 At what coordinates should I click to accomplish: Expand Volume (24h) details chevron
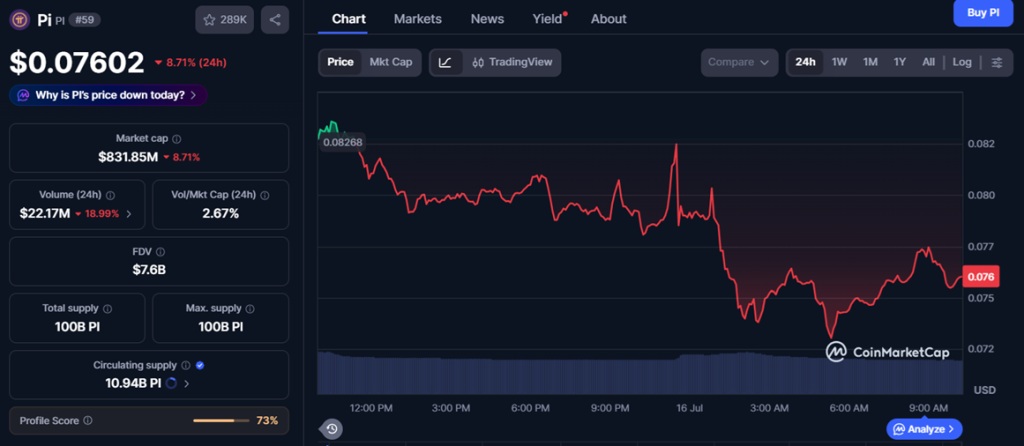[x=129, y=214]
